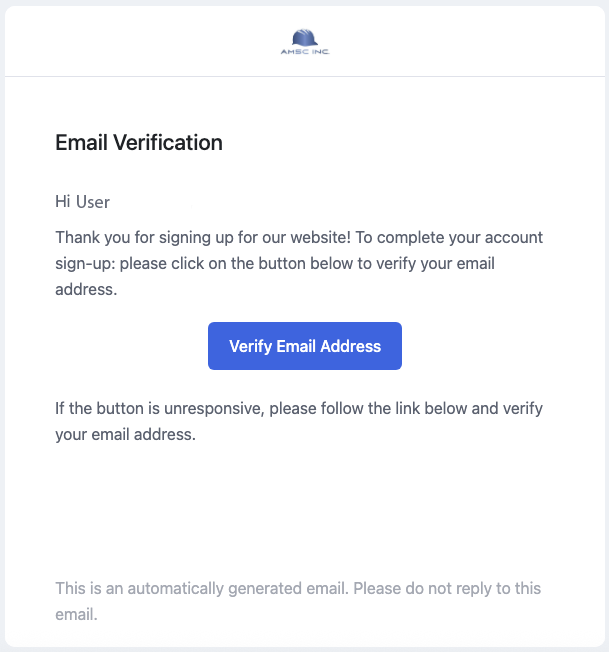Click the AMSC Inc hard hat logo
This screenshot has width=609, height=652.
(x=305, y=37)
